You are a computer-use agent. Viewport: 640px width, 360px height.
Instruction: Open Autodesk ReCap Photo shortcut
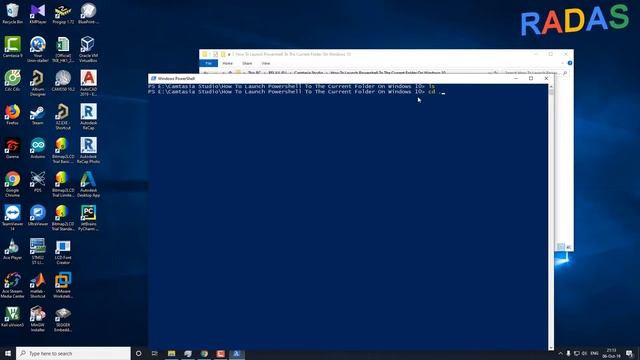click(88, 150)
